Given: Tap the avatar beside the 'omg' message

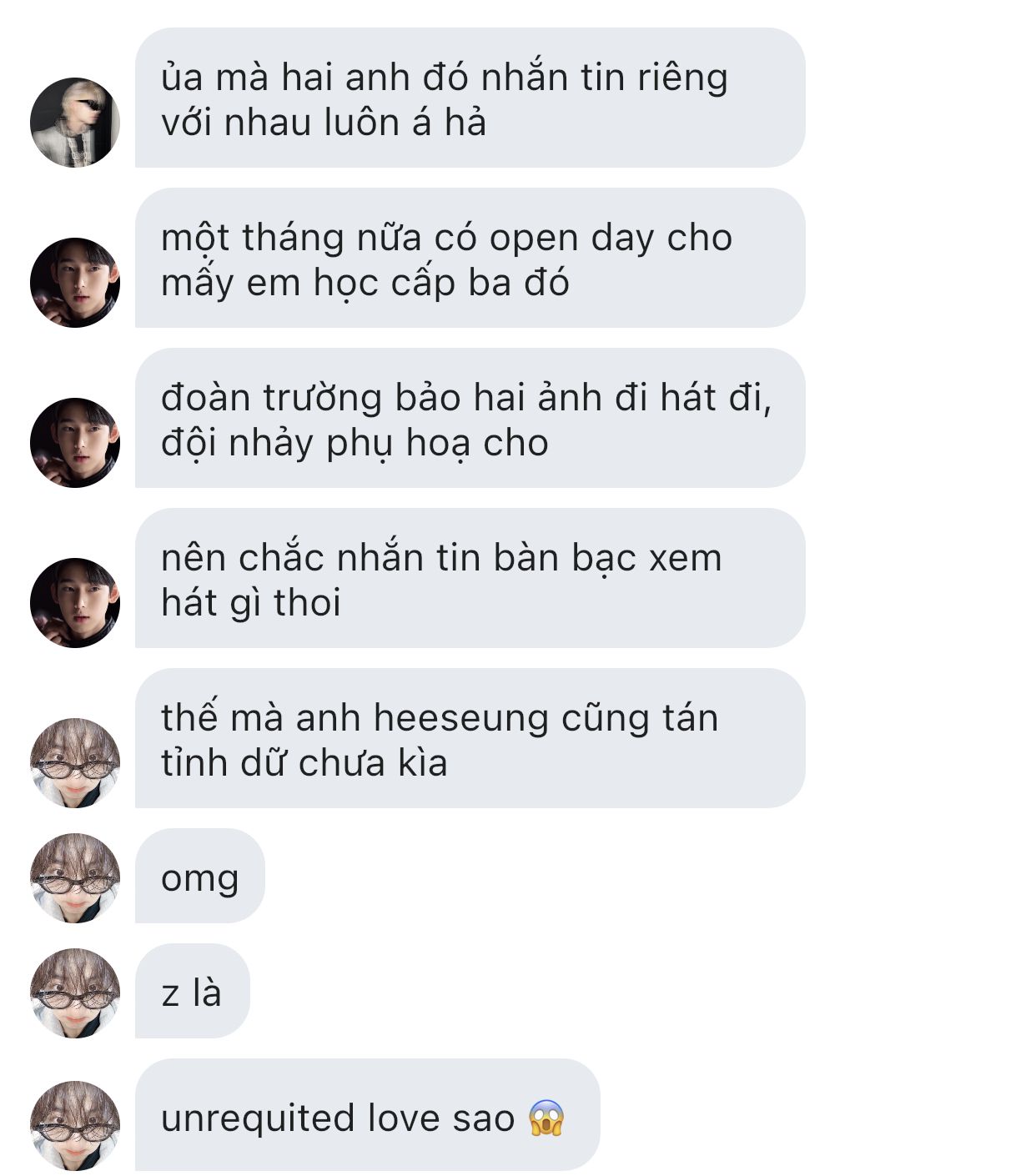Looking at the screenshot, I should pos(75,878).
